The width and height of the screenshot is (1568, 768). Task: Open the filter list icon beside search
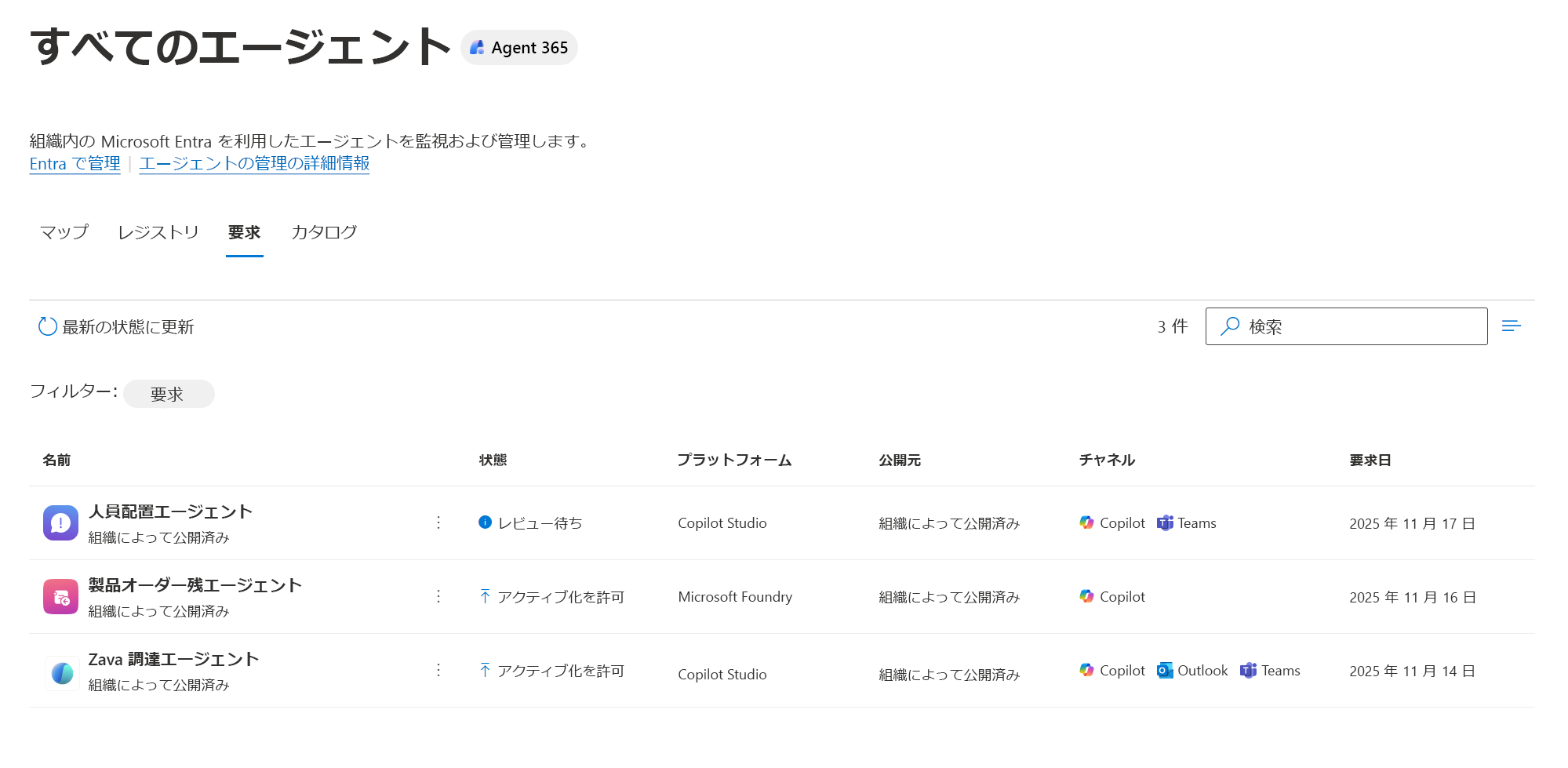[x=1512, y=326]
